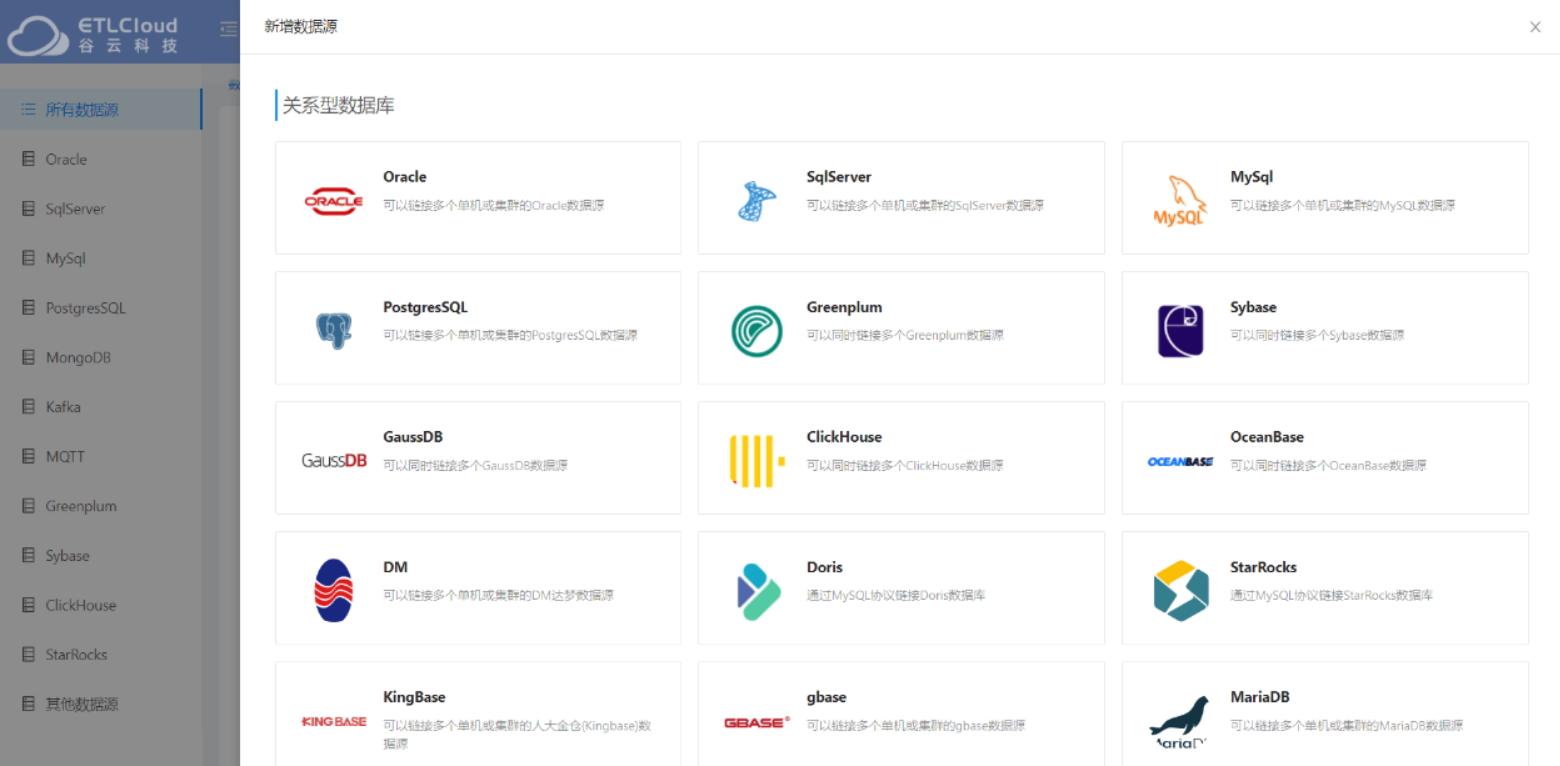Click the icon beside sidebar Oracle

[28, 159]
